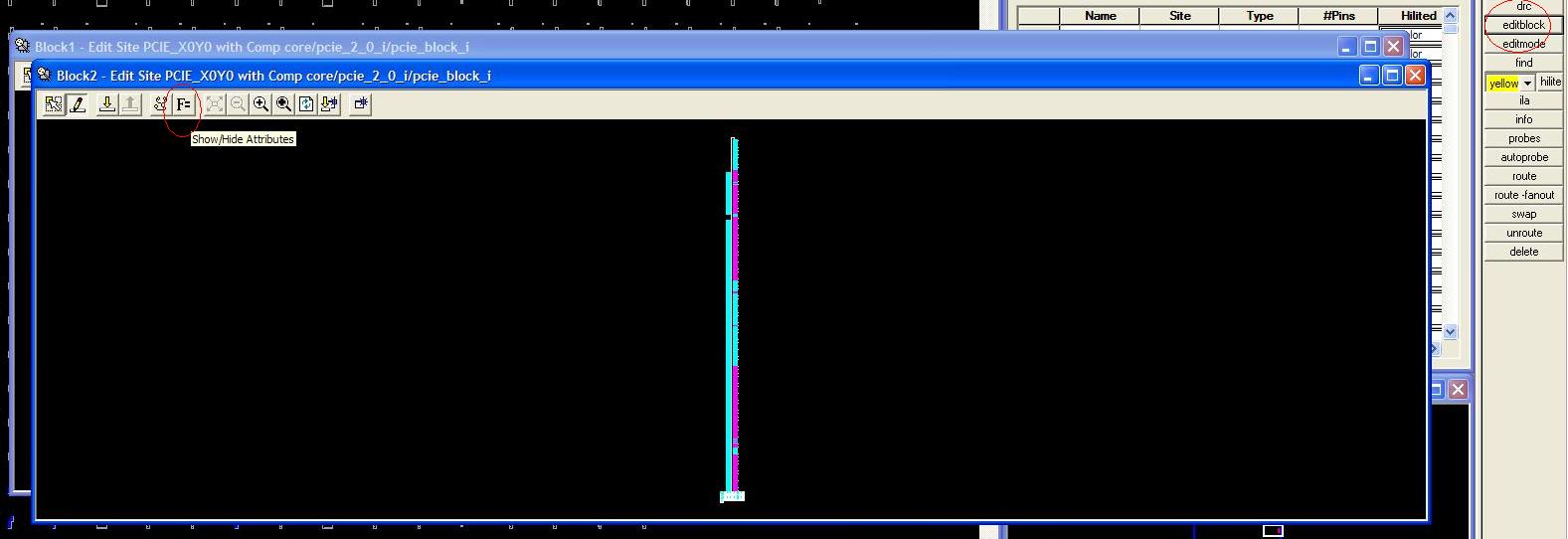The image size is (1568, 539).
Task: Click the save changes down-arrow icon
Action: [x=106, y=104]
